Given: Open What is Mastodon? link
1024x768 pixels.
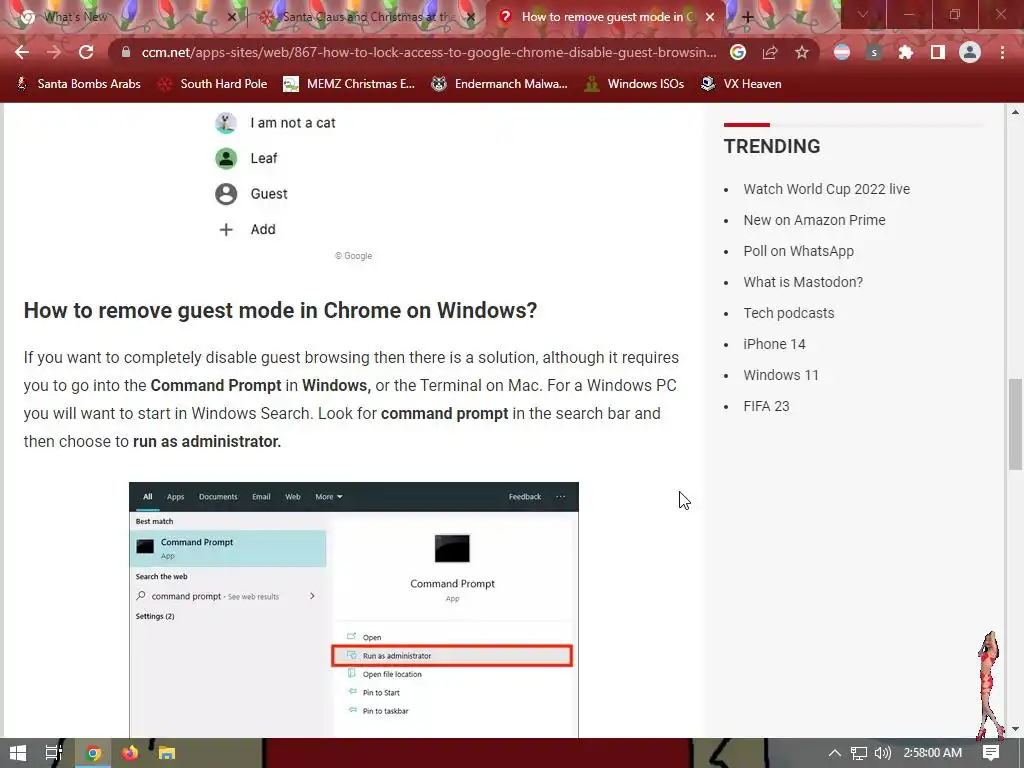Looking at the screenshot, I should (x=803, y=282).
